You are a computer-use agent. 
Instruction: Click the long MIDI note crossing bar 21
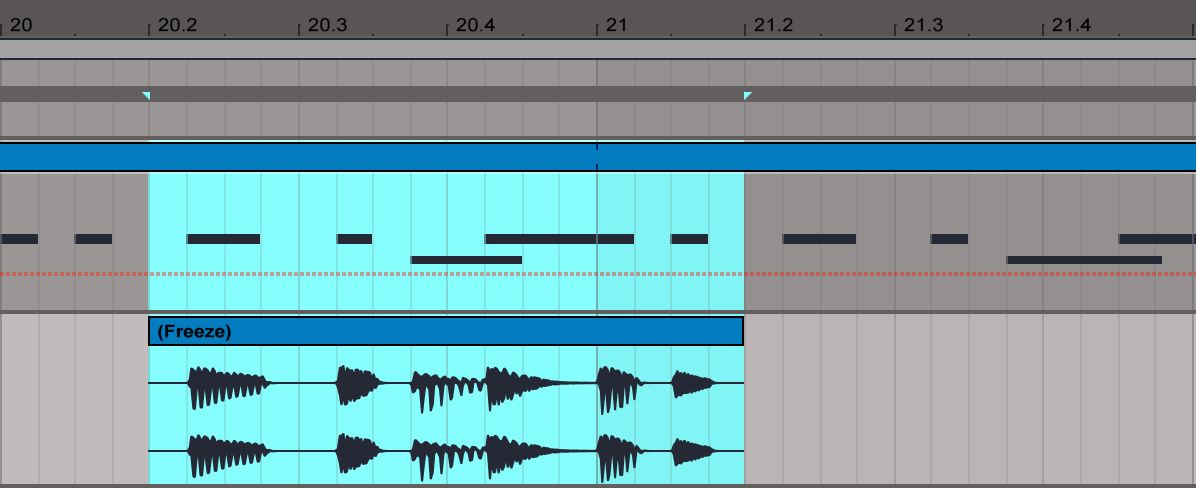(x=559, y=239)
